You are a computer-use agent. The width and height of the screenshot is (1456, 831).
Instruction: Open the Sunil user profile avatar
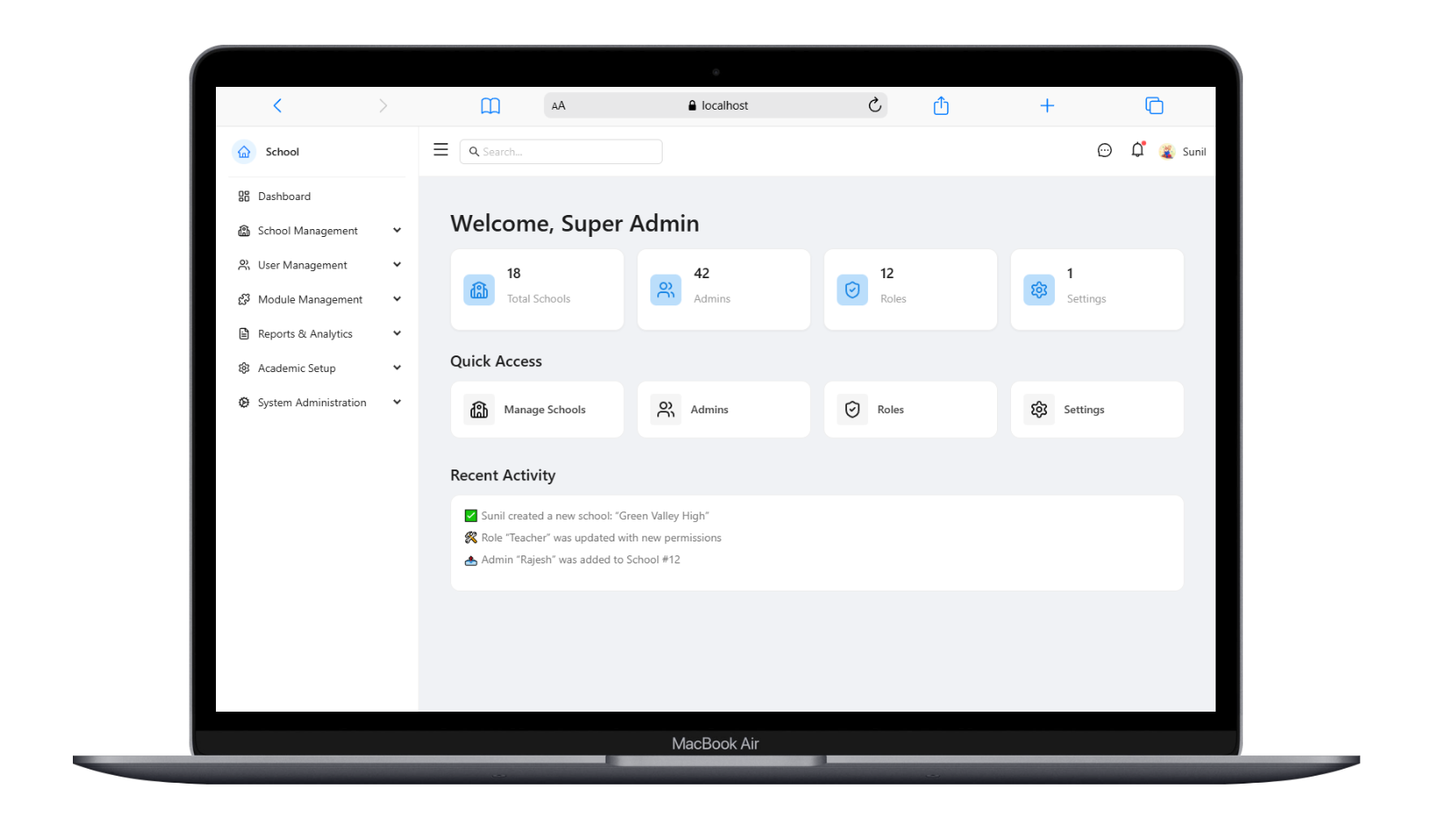[1167, 152]
